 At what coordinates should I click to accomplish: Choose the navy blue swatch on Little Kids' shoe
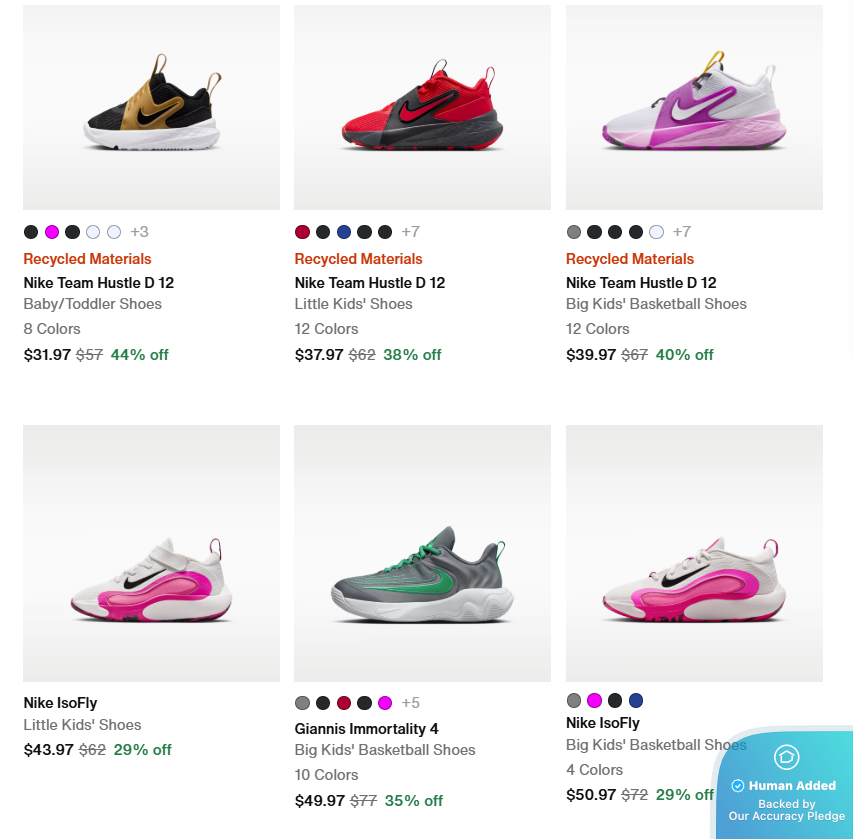pyautogui.click(x=343, y=231)
